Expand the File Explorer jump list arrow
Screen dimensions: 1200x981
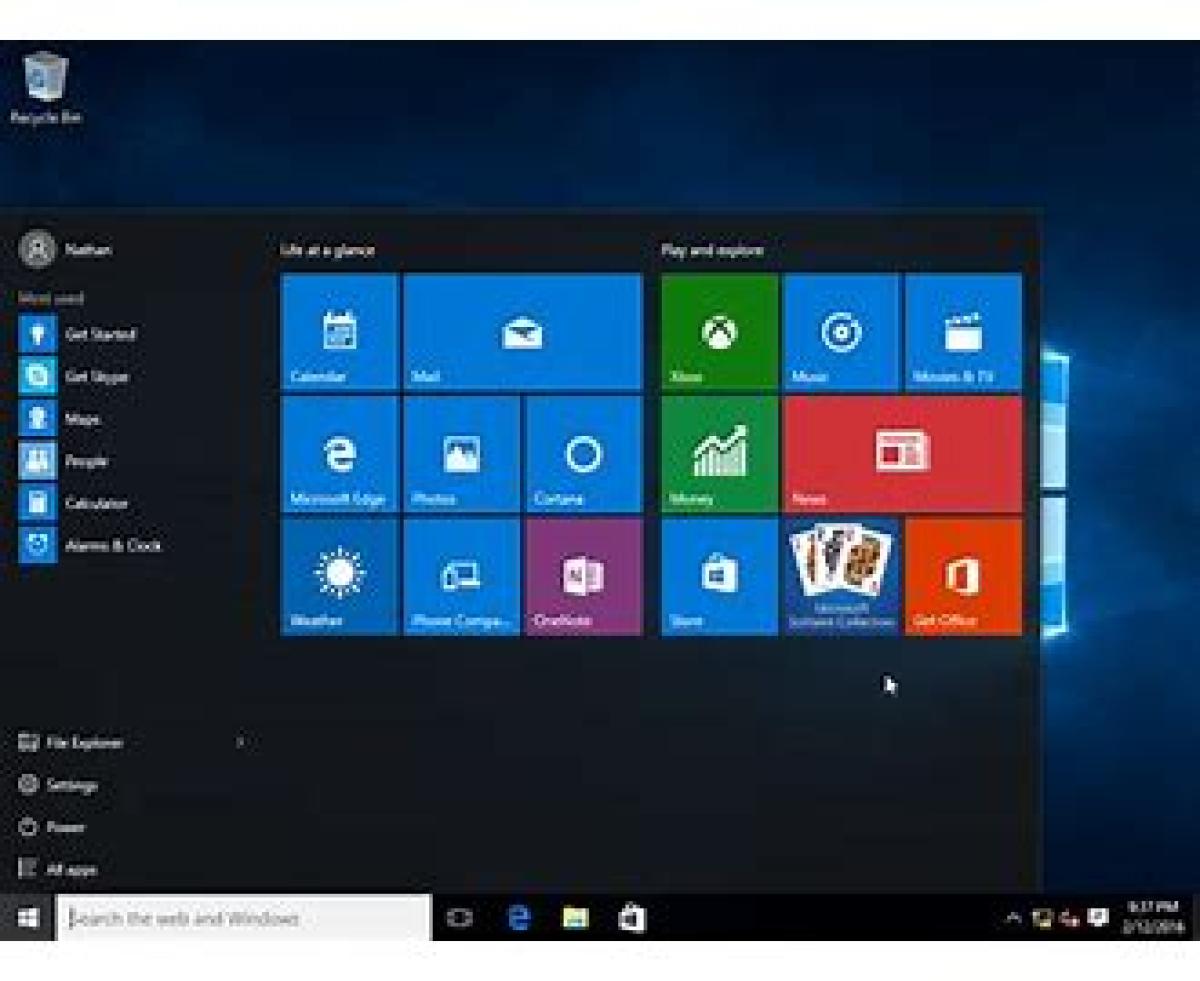pyautogui.click(x=240, y=743)
